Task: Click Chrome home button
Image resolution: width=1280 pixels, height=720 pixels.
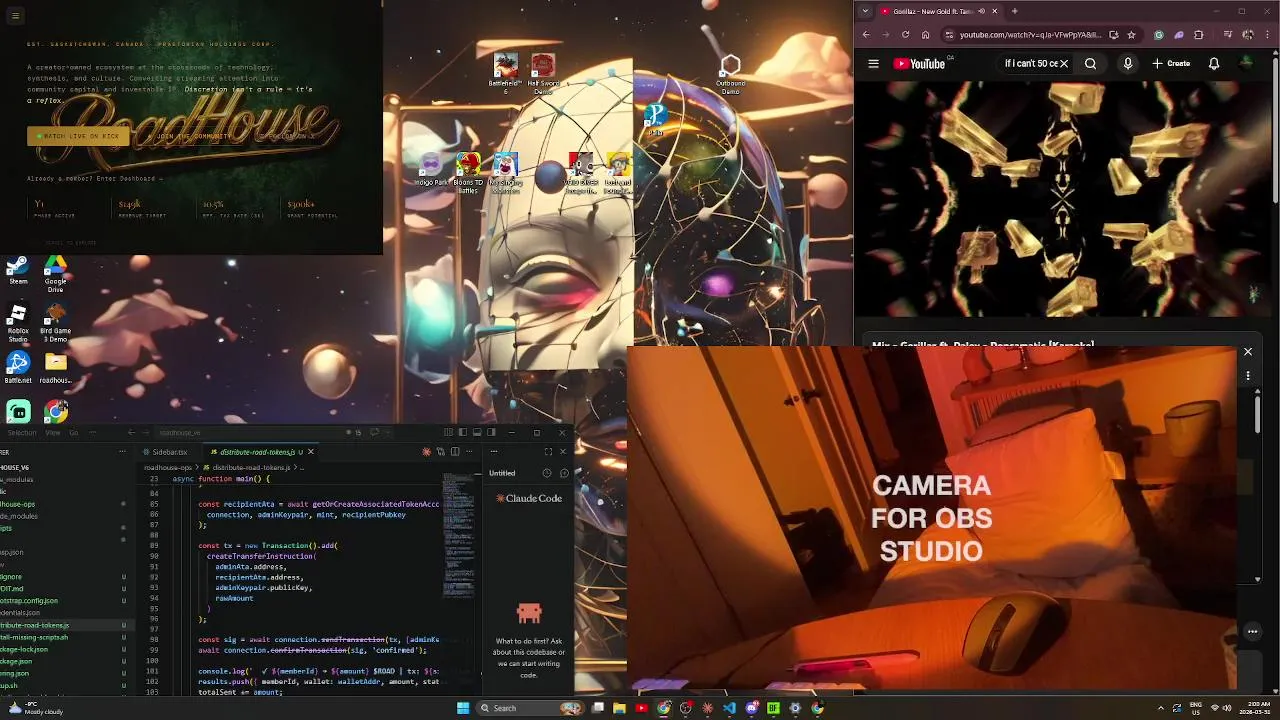Action: (926, 35)
